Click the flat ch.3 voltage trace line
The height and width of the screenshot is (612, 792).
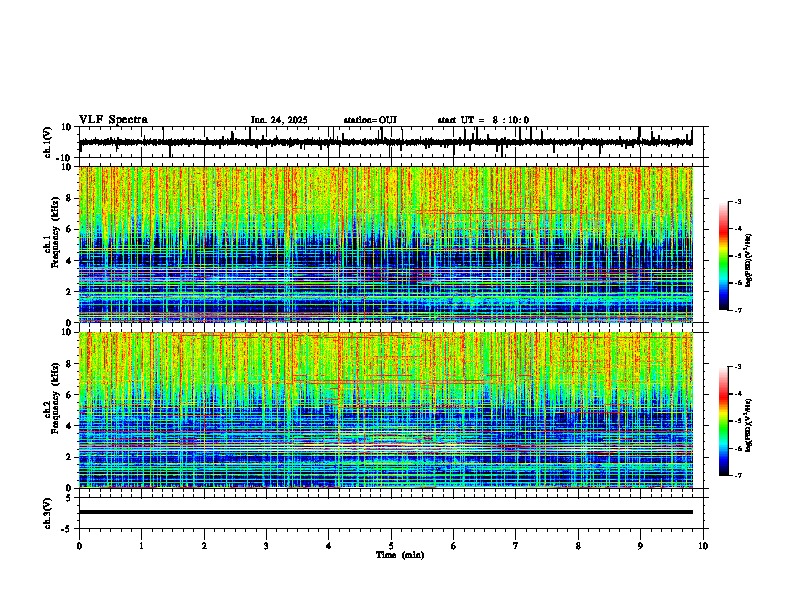[x=385, y=512]
